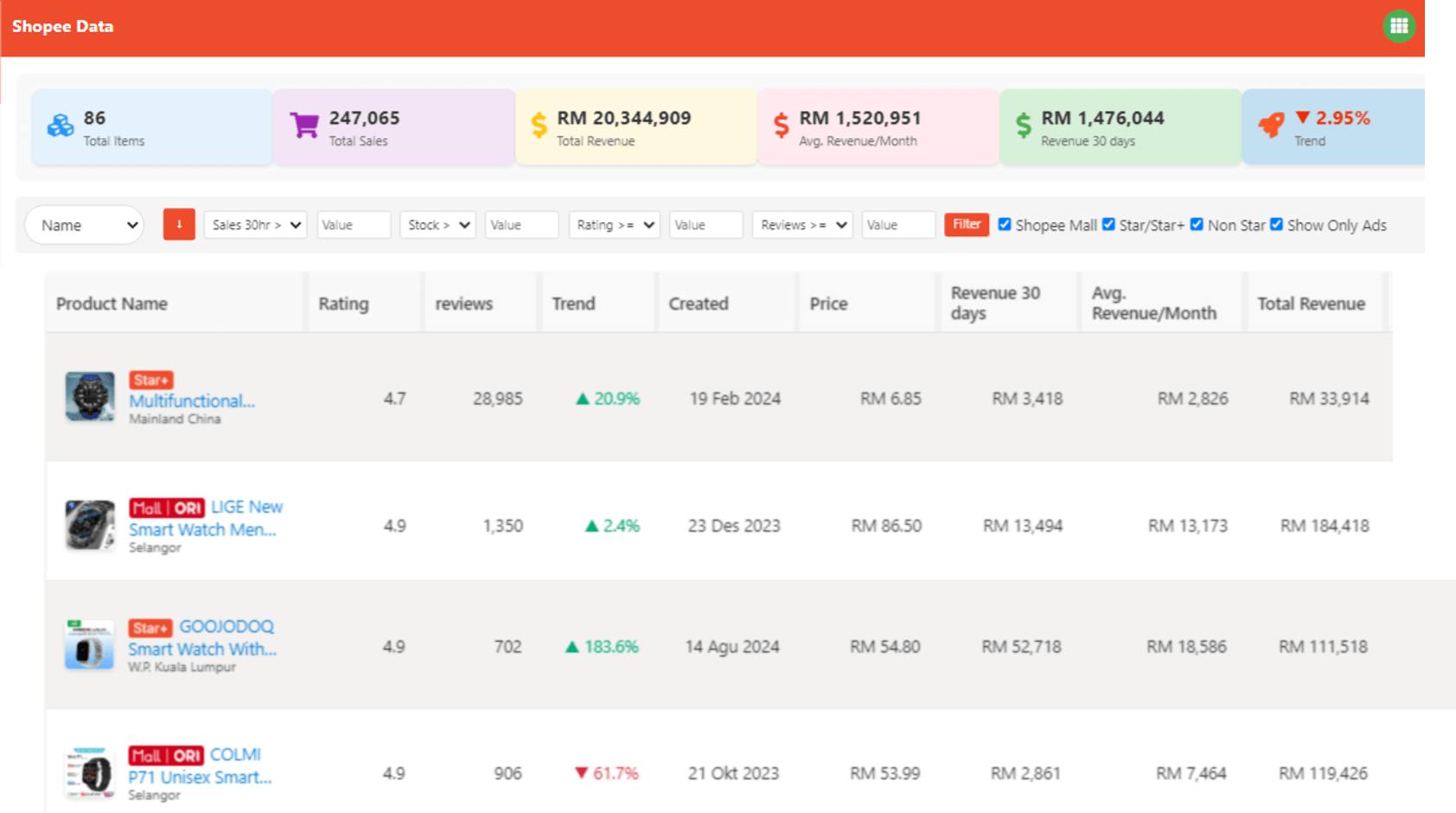Click the blue cubes Total Items icon
Viewport: 1456px width, 813px height.
tap(61, 126)
